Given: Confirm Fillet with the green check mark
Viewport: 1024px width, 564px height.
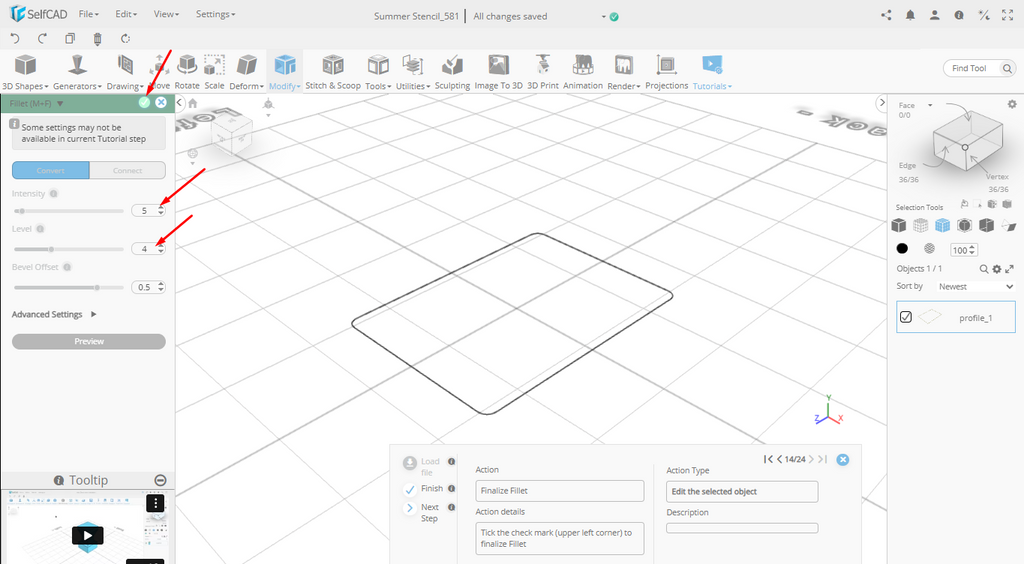Looking at the screenshot, I should (145, 103).
